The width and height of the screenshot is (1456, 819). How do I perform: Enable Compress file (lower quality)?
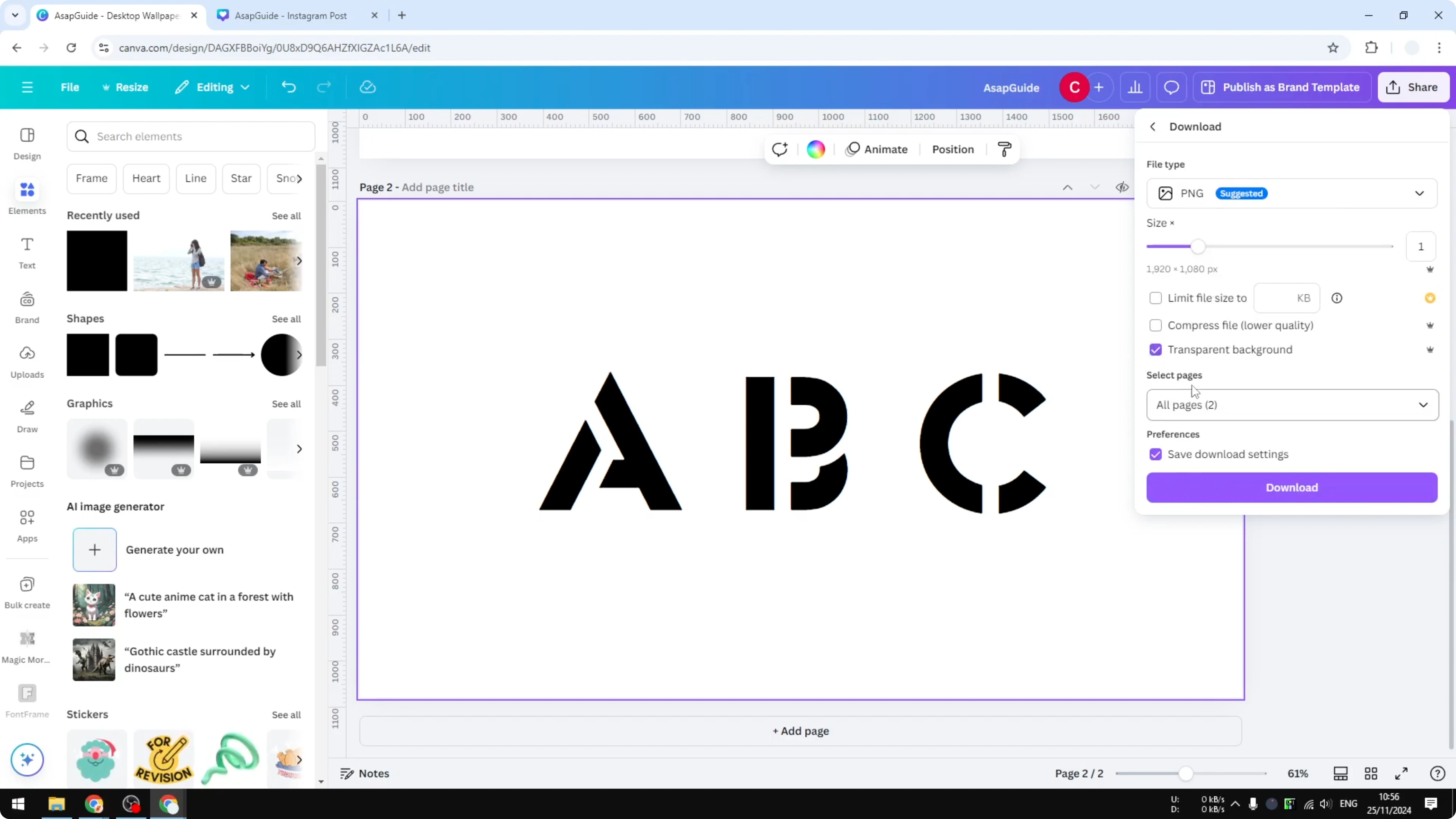(1156, 325)
